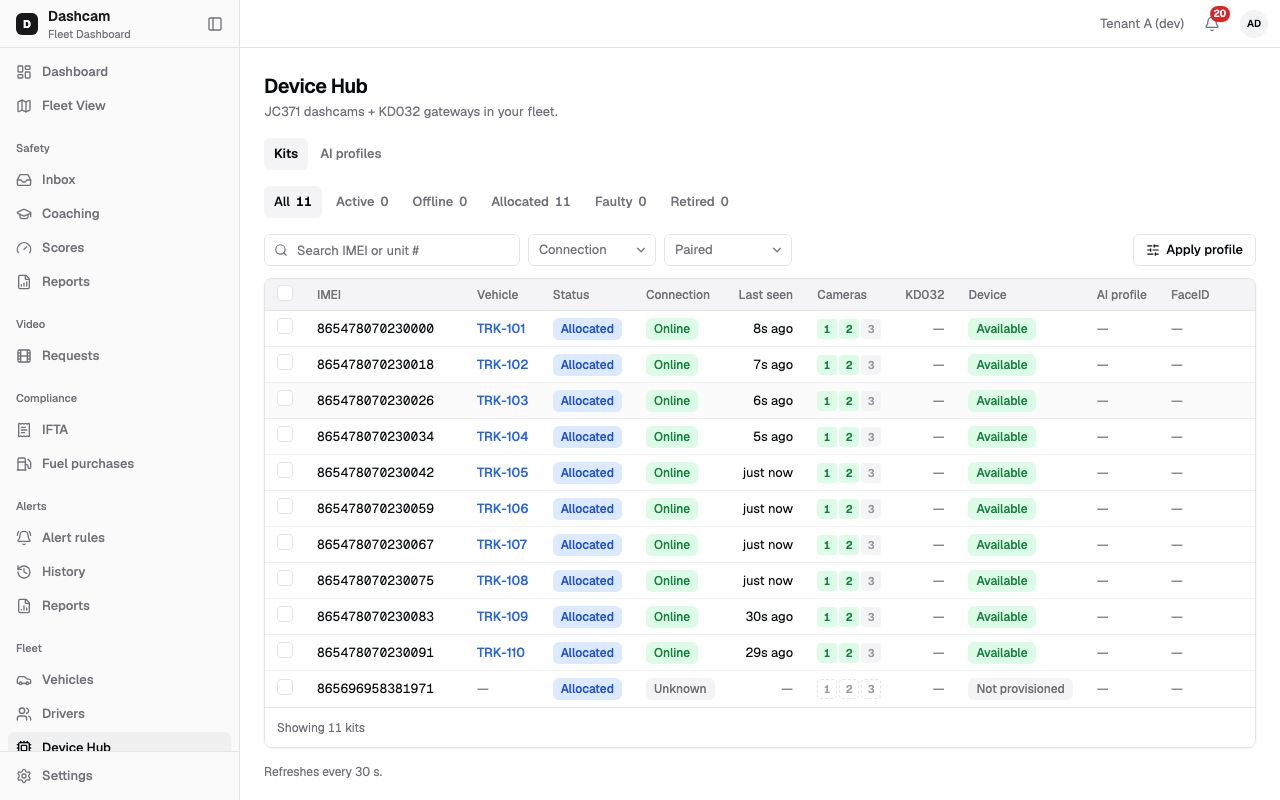Image resolution: width=1280 pixels, height=800 pixels.
Task: Tick the select-all checkbox in table header
Action: [285, 293]
